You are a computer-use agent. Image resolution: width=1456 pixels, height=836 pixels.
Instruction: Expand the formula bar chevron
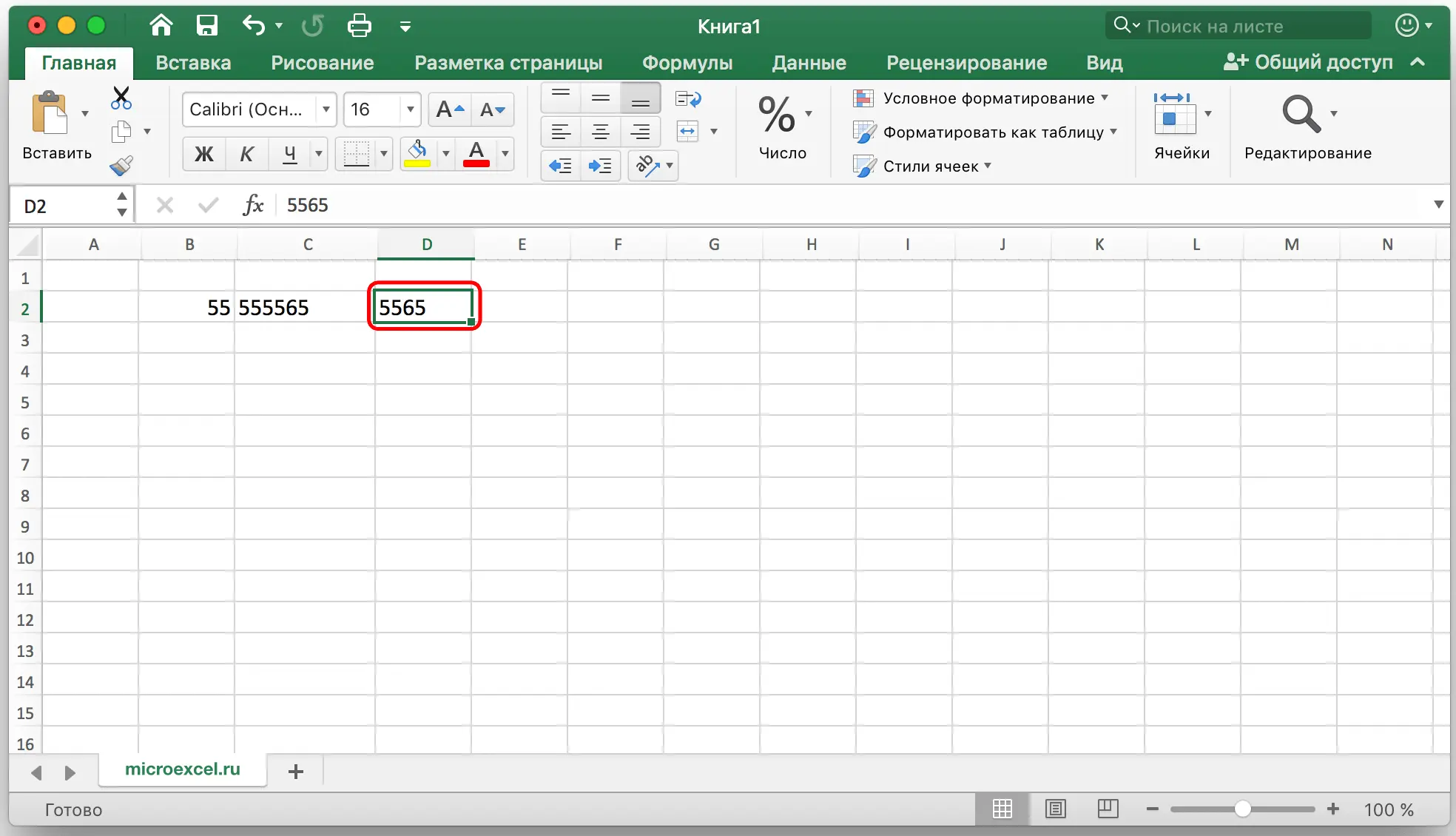[x=1438, y=205]
